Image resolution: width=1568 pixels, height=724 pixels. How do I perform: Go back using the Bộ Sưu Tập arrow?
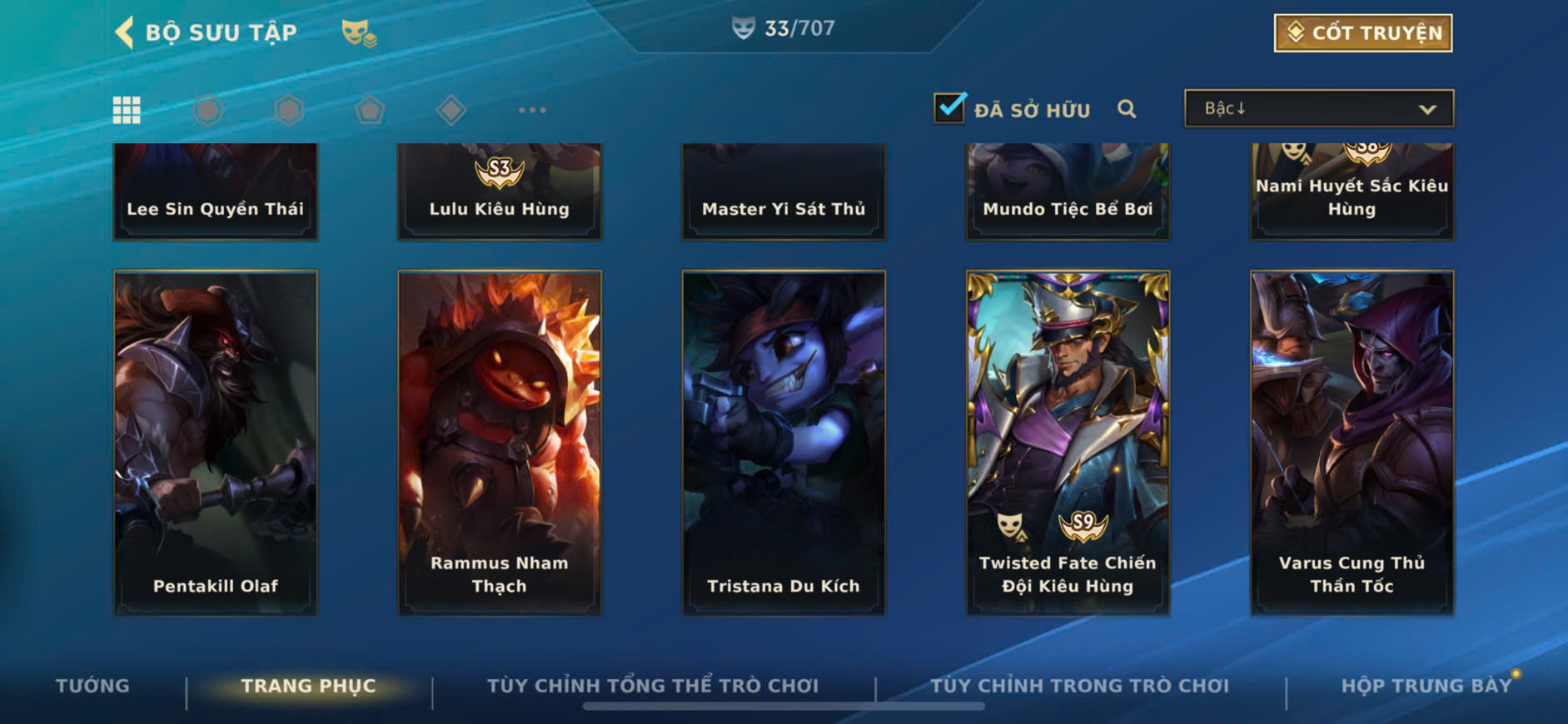pos(124,32)
